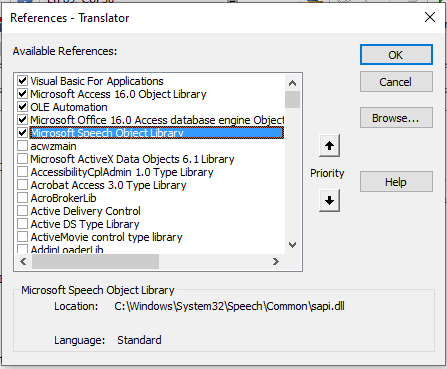
Task: Select Microsoft Office 16.0 Access database engine entry
Action: click(157, 120)
